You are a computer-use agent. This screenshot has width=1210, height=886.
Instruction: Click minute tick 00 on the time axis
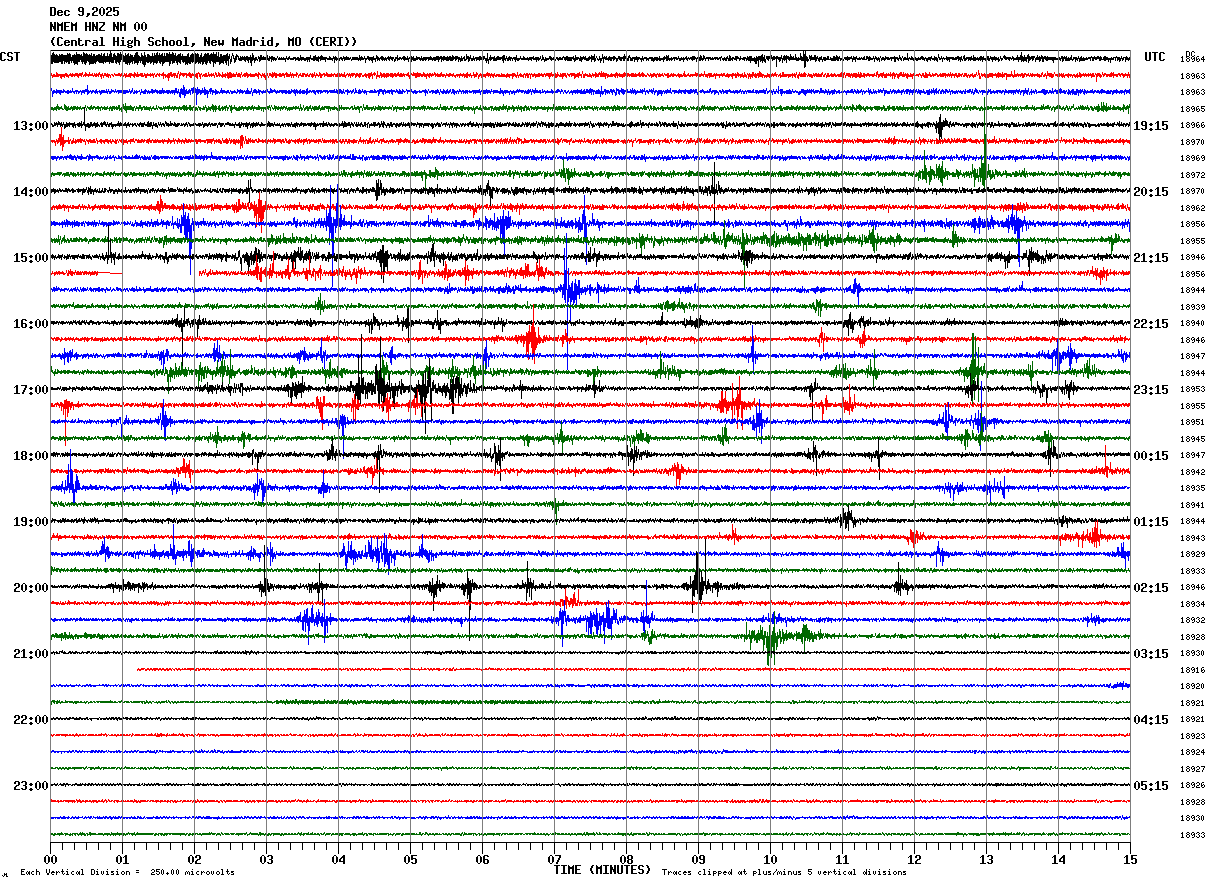pyautogui.click(x=50, y=859)
